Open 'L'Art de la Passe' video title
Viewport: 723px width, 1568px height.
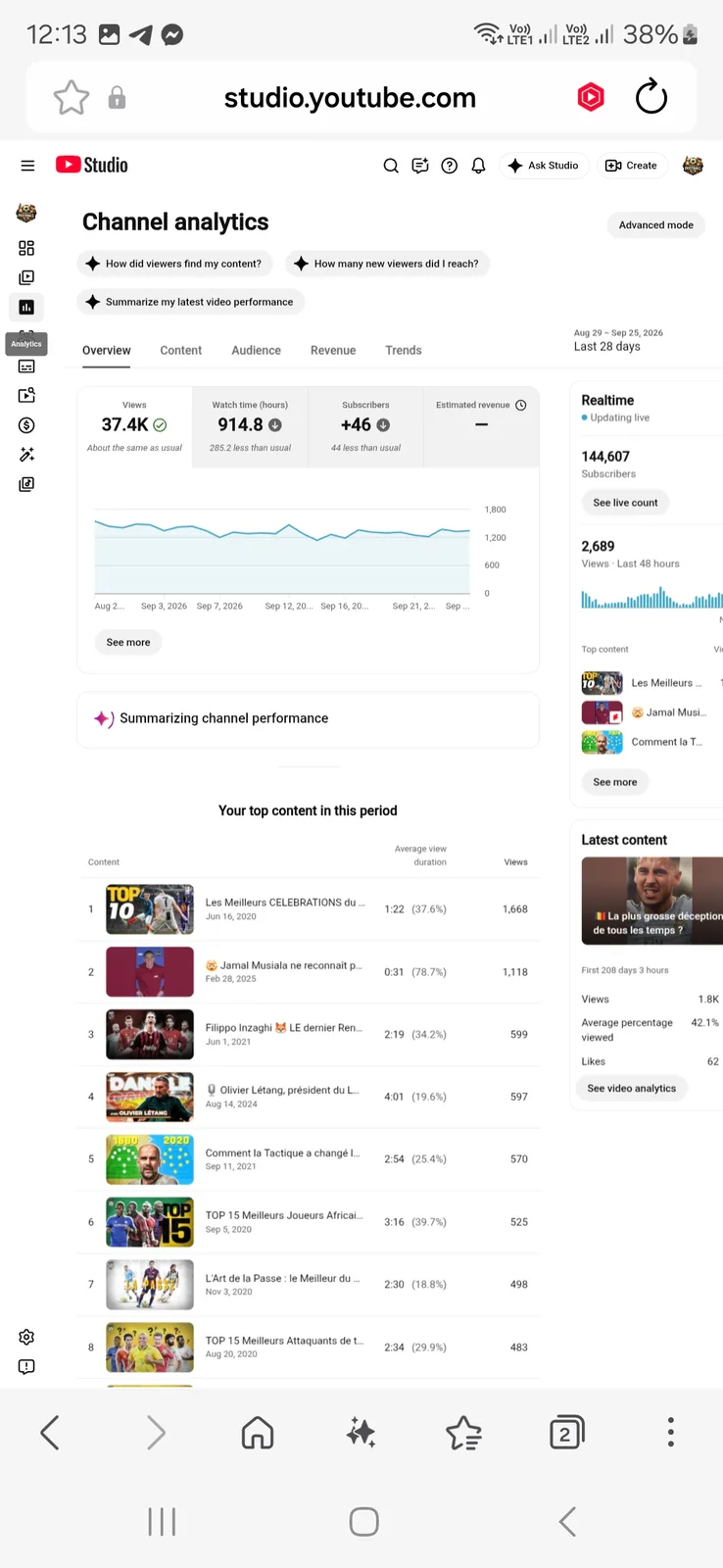[282, 1279]
